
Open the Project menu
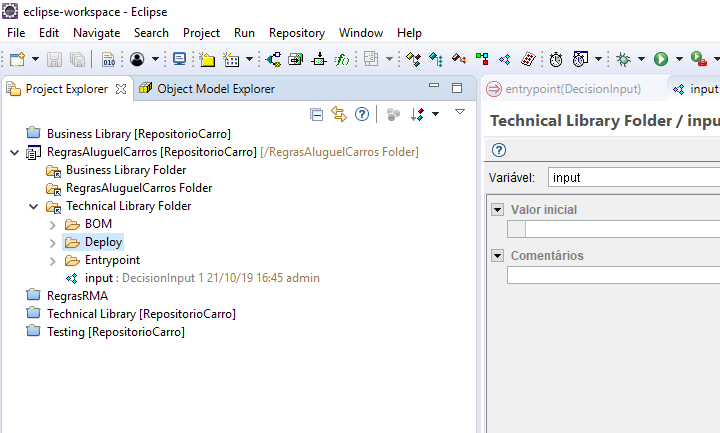click(x=201, y=33)
